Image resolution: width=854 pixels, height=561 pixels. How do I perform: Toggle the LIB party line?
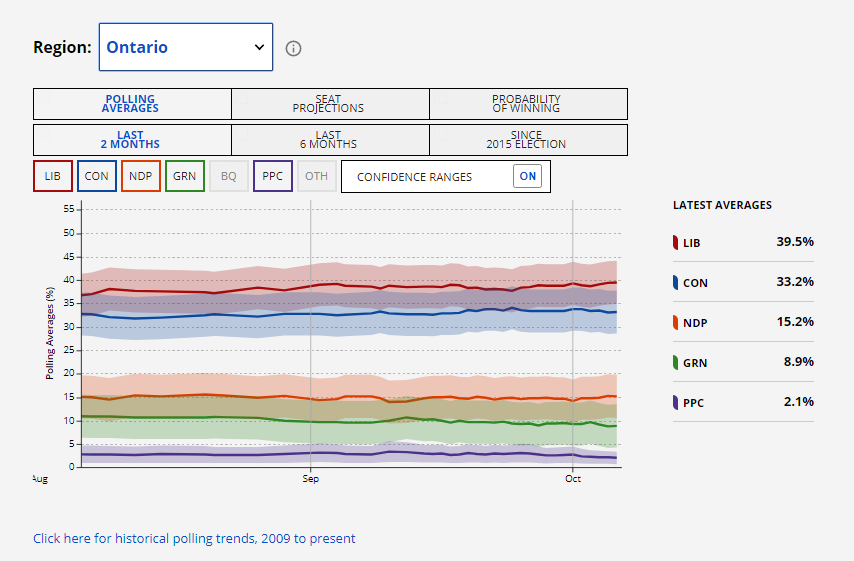point(53,176)
